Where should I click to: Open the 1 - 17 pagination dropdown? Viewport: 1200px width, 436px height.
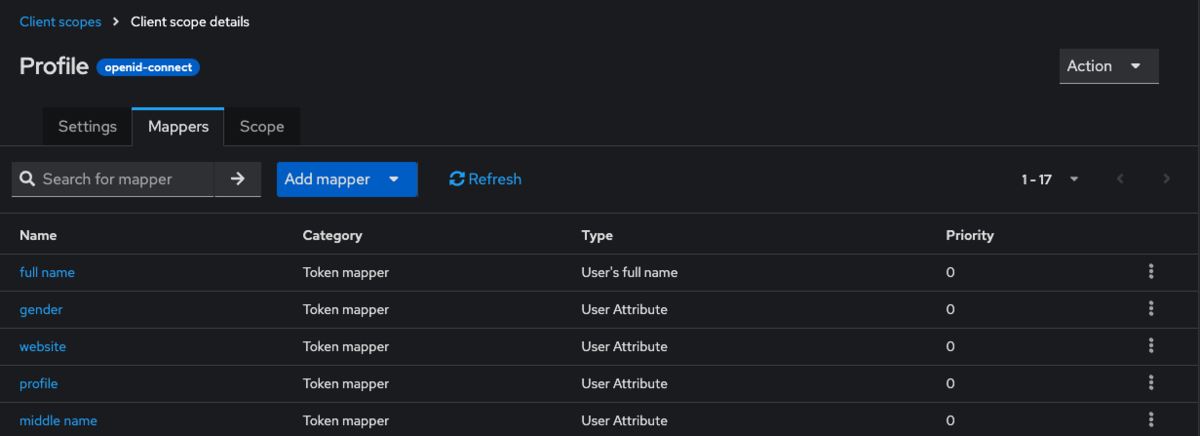coord(1050,179)
